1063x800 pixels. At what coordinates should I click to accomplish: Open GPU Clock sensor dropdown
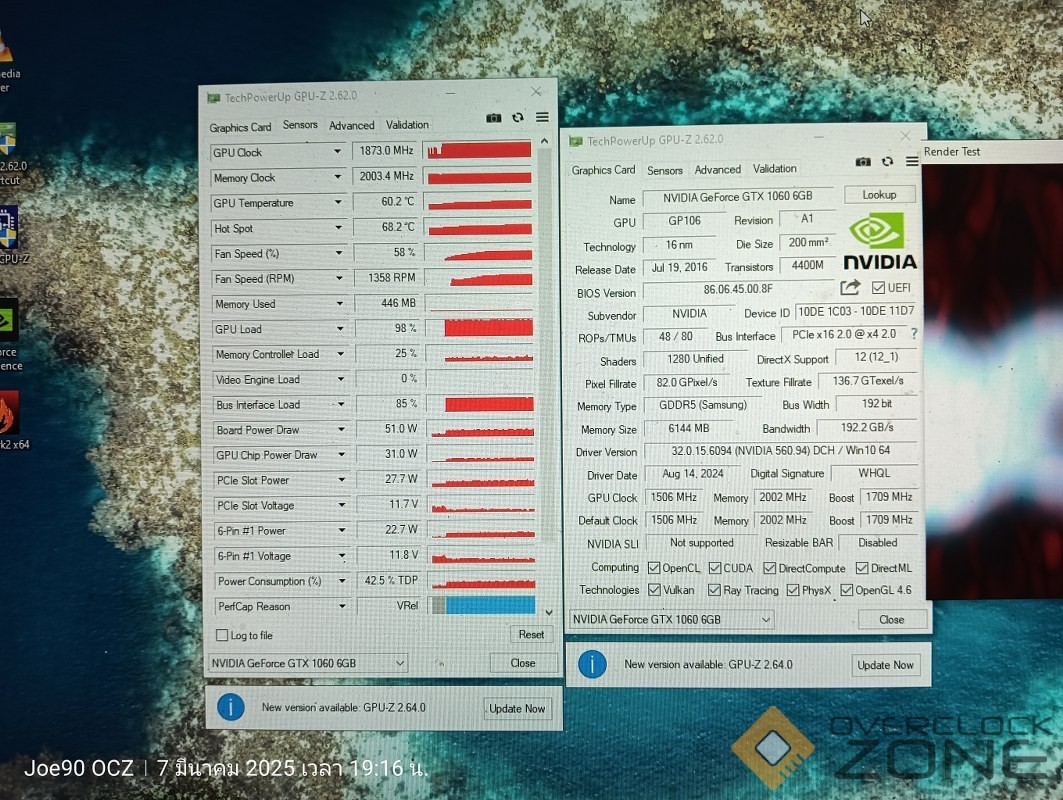(x=337, y=151)
